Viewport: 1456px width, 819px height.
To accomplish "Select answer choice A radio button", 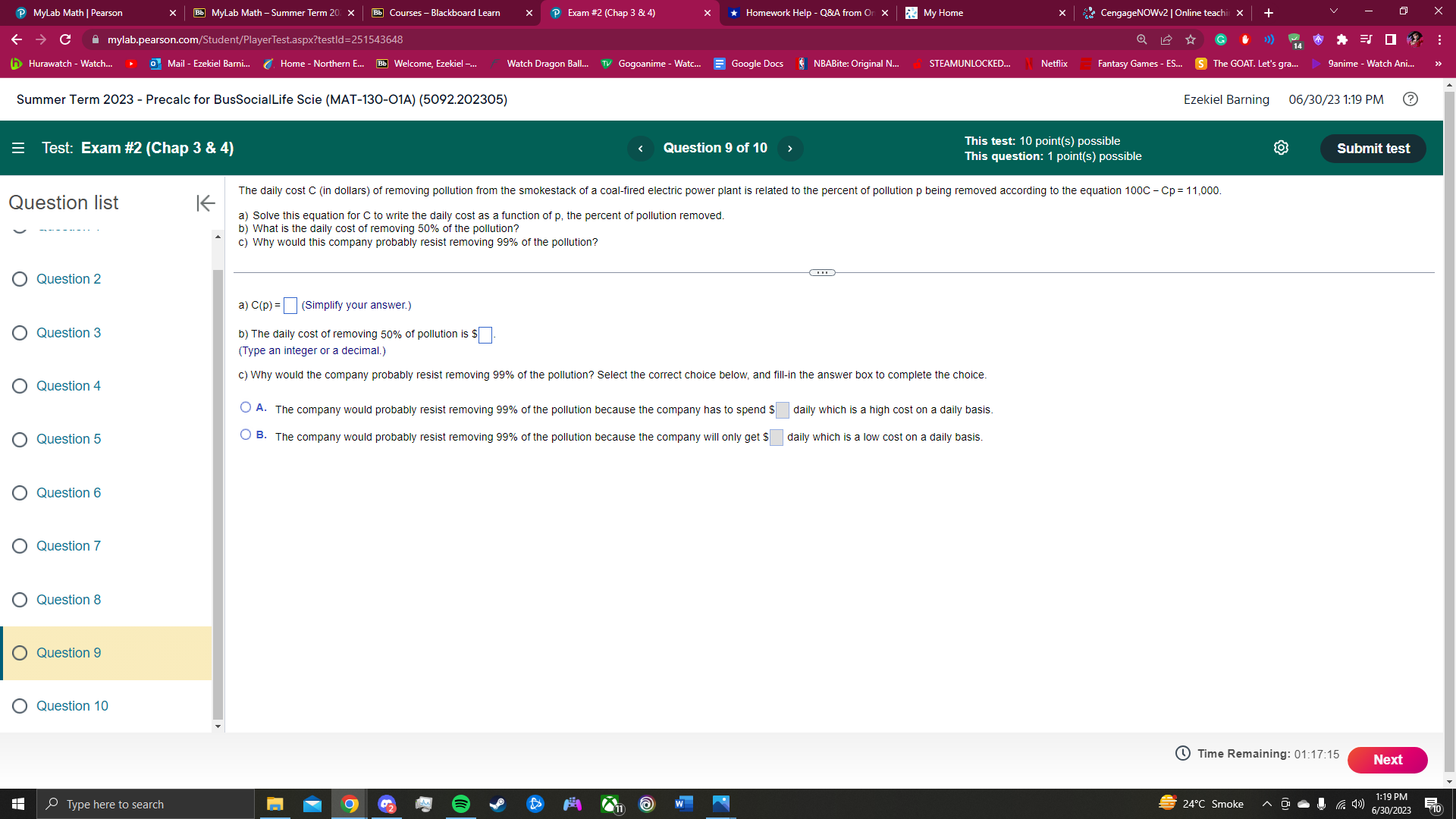I will pyautogui.click(x=246, y=407).
